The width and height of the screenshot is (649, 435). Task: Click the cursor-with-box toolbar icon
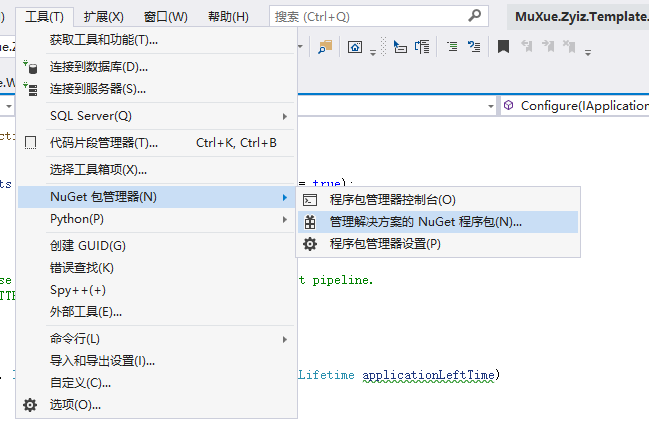point(400,47)
